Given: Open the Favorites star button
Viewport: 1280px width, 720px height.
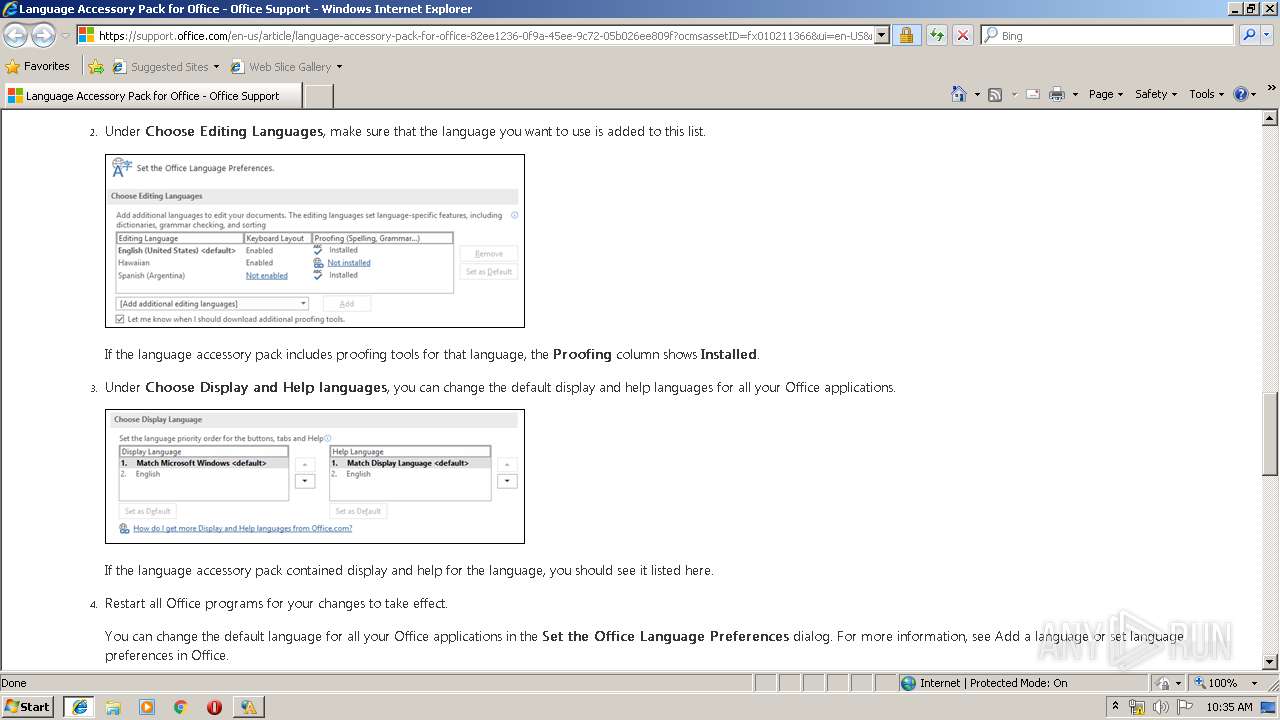Looking at the screenshot, I should [38, 67].
